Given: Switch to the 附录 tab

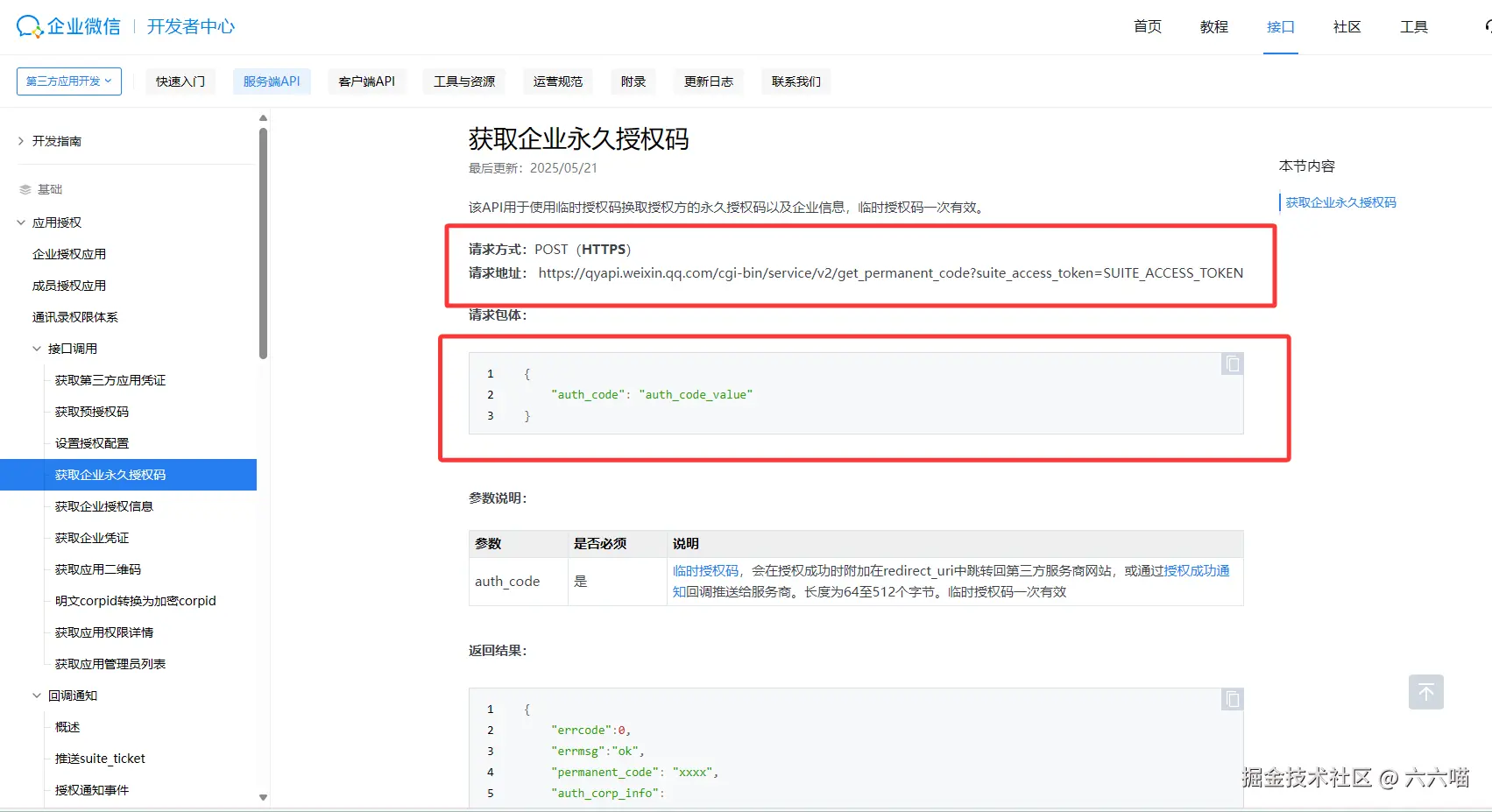Looking at the screenshot, I should pyautogui.click(x=633, y=81).
